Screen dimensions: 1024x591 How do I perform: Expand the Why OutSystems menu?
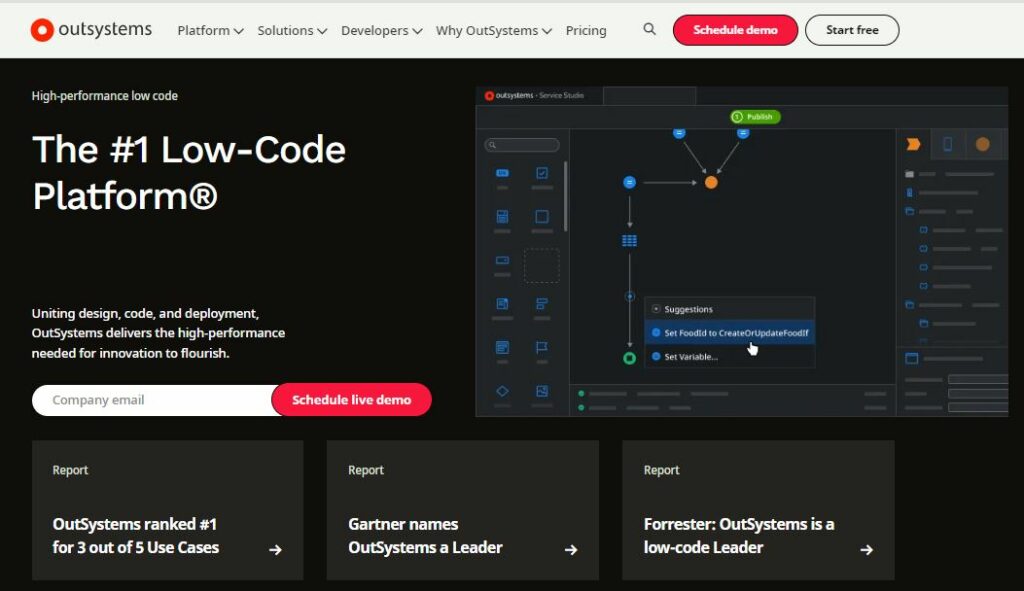point(494,31)
